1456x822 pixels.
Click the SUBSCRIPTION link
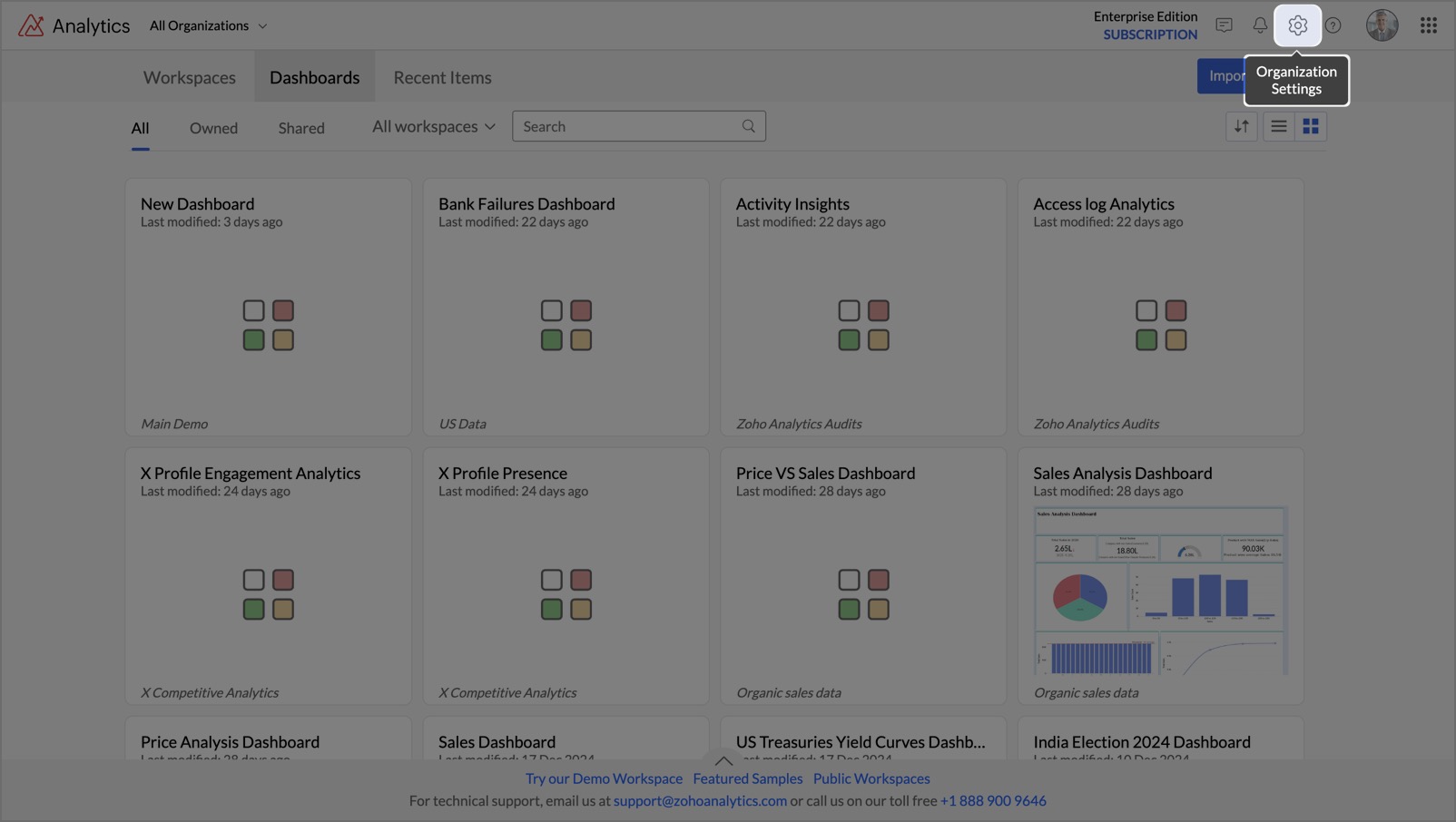click(1150, 34)
